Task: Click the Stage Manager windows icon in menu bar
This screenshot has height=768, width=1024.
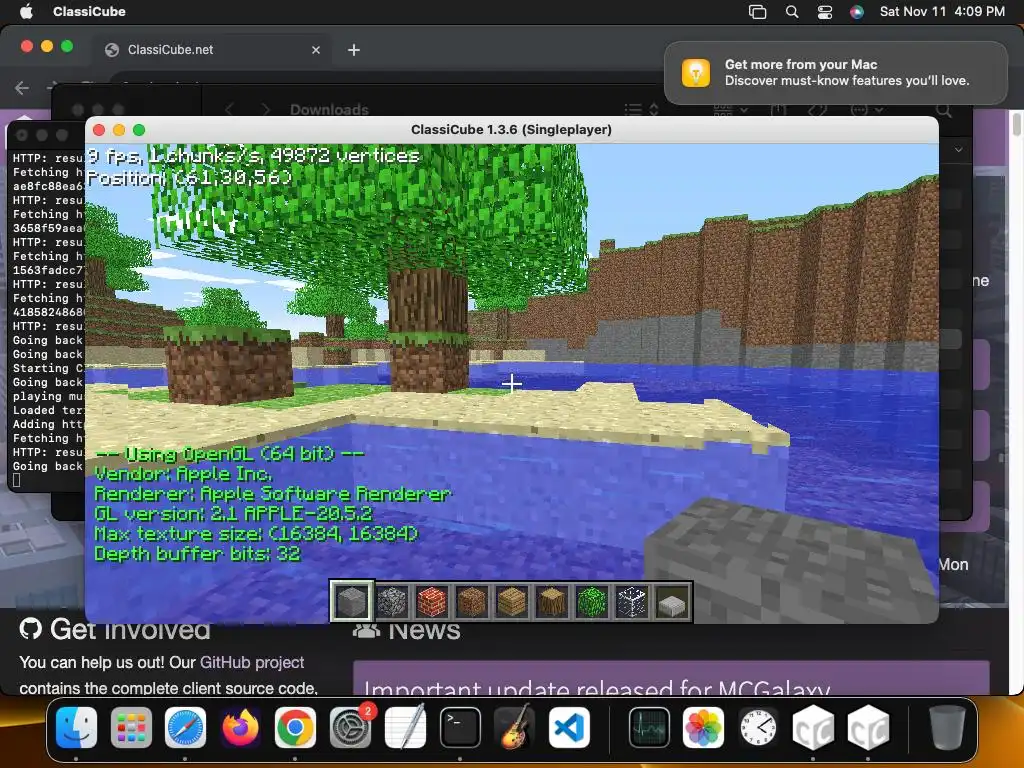Action: pos(758,12)
